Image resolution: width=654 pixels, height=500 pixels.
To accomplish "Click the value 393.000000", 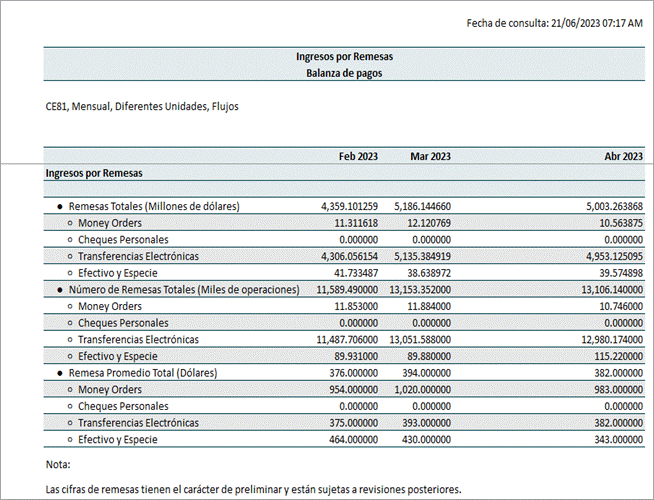I will [x=426, y=423].
